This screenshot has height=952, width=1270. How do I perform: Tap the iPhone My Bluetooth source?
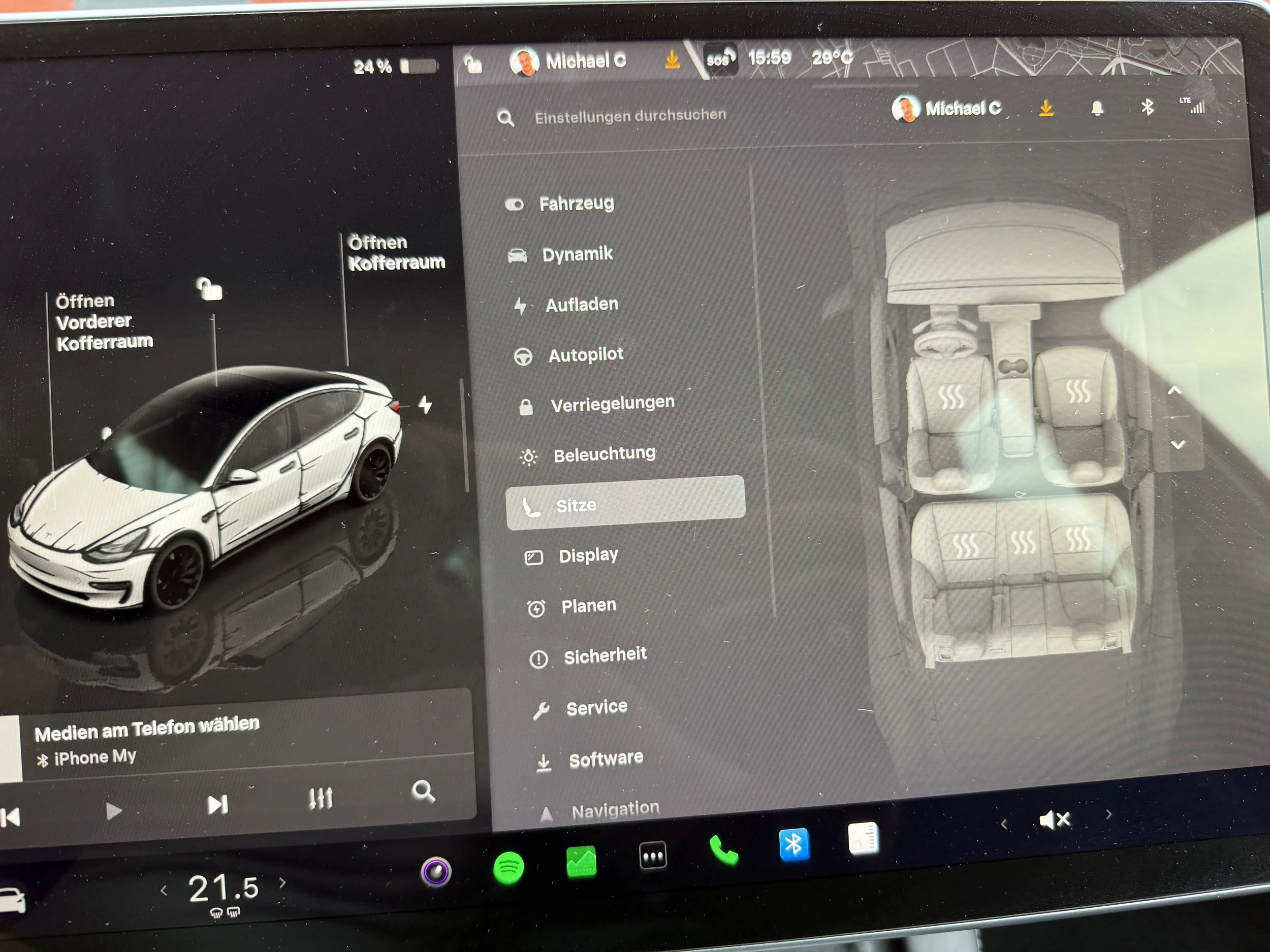(87, 758)
